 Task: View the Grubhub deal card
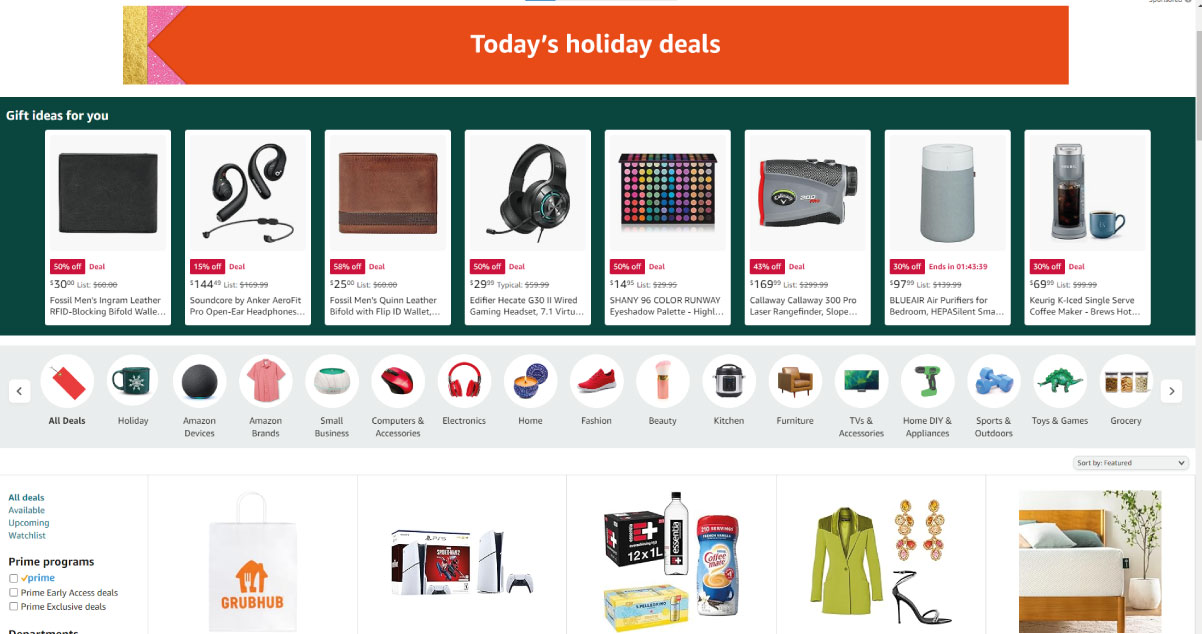(x=252, y=555)
